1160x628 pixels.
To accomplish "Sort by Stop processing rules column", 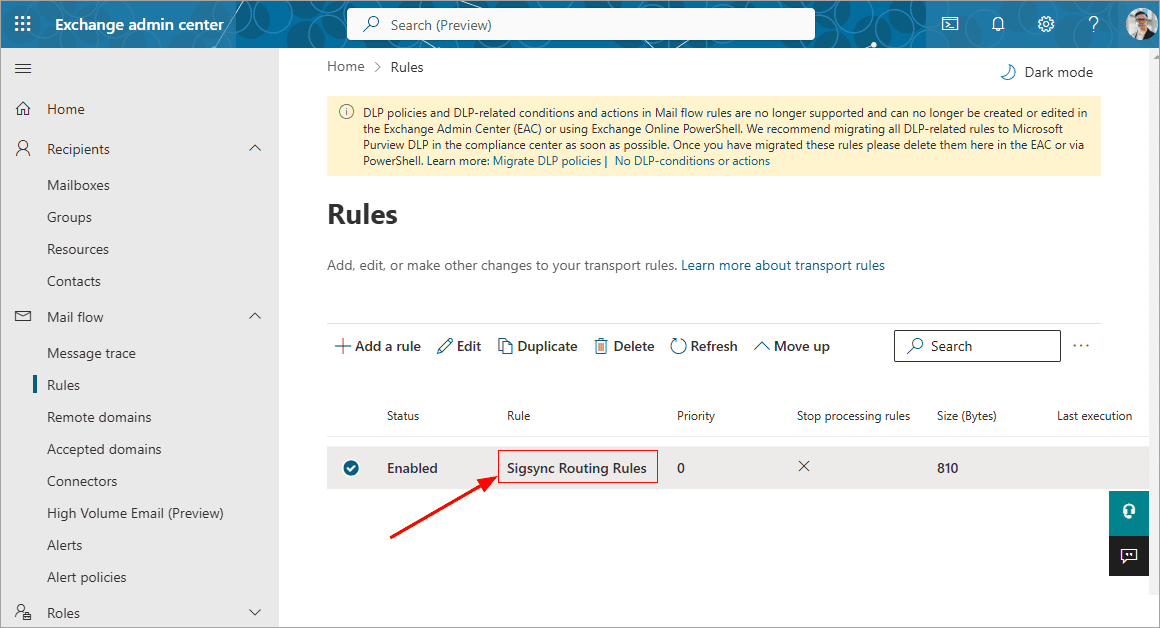I will (x=854, y=416).
